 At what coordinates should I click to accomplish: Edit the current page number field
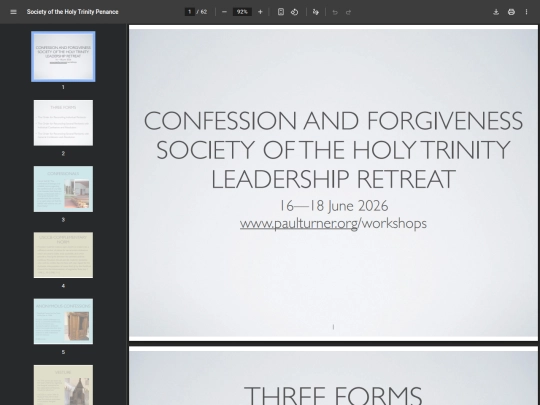(x=189, y=12)
